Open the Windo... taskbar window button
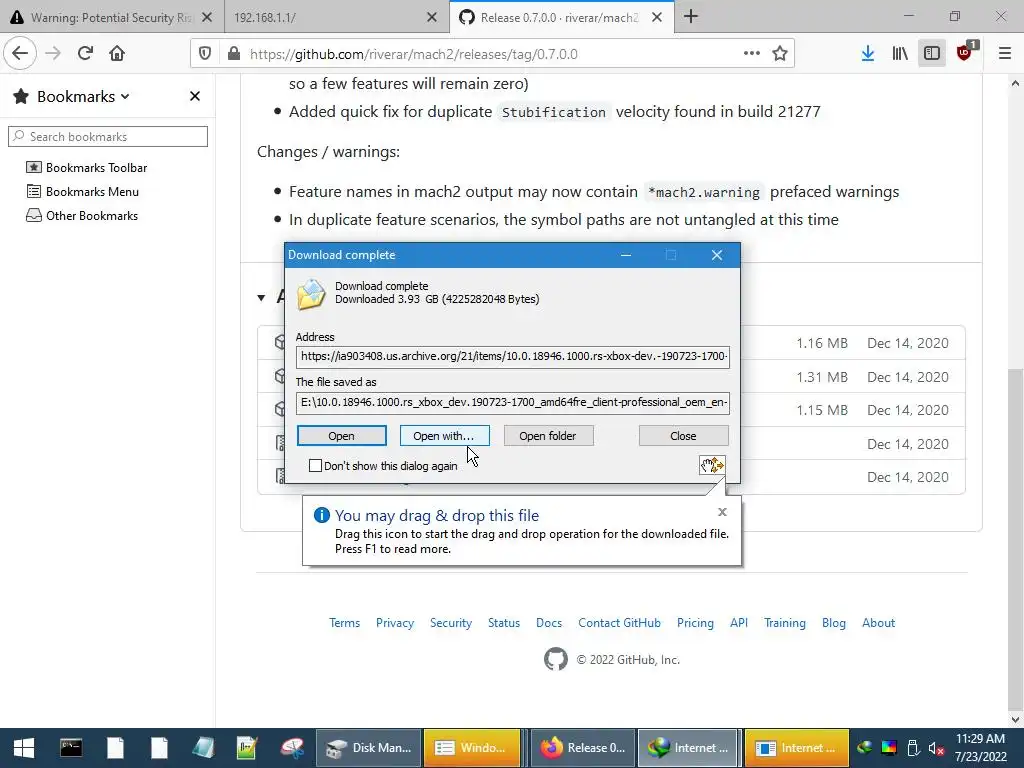 [x=472, y=748]
